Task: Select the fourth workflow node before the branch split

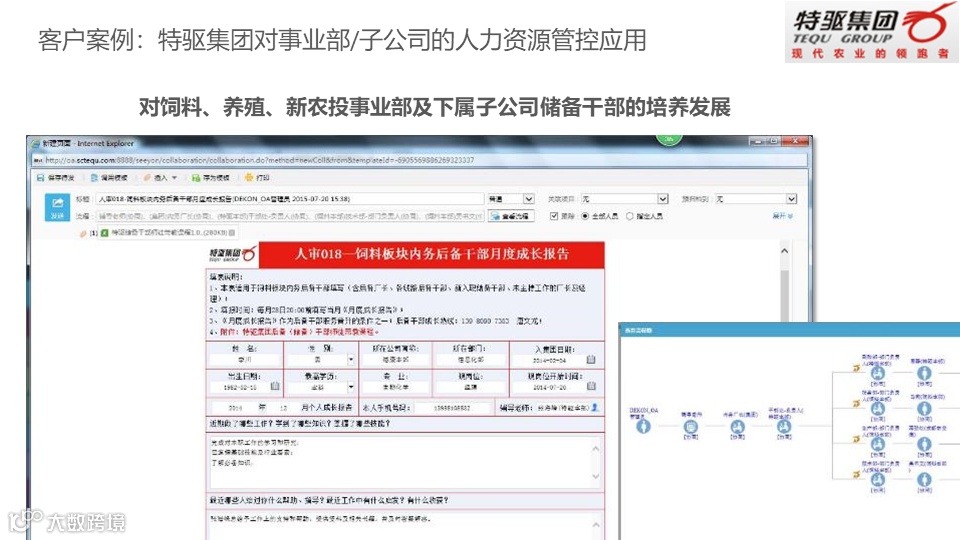Action: 784,427
